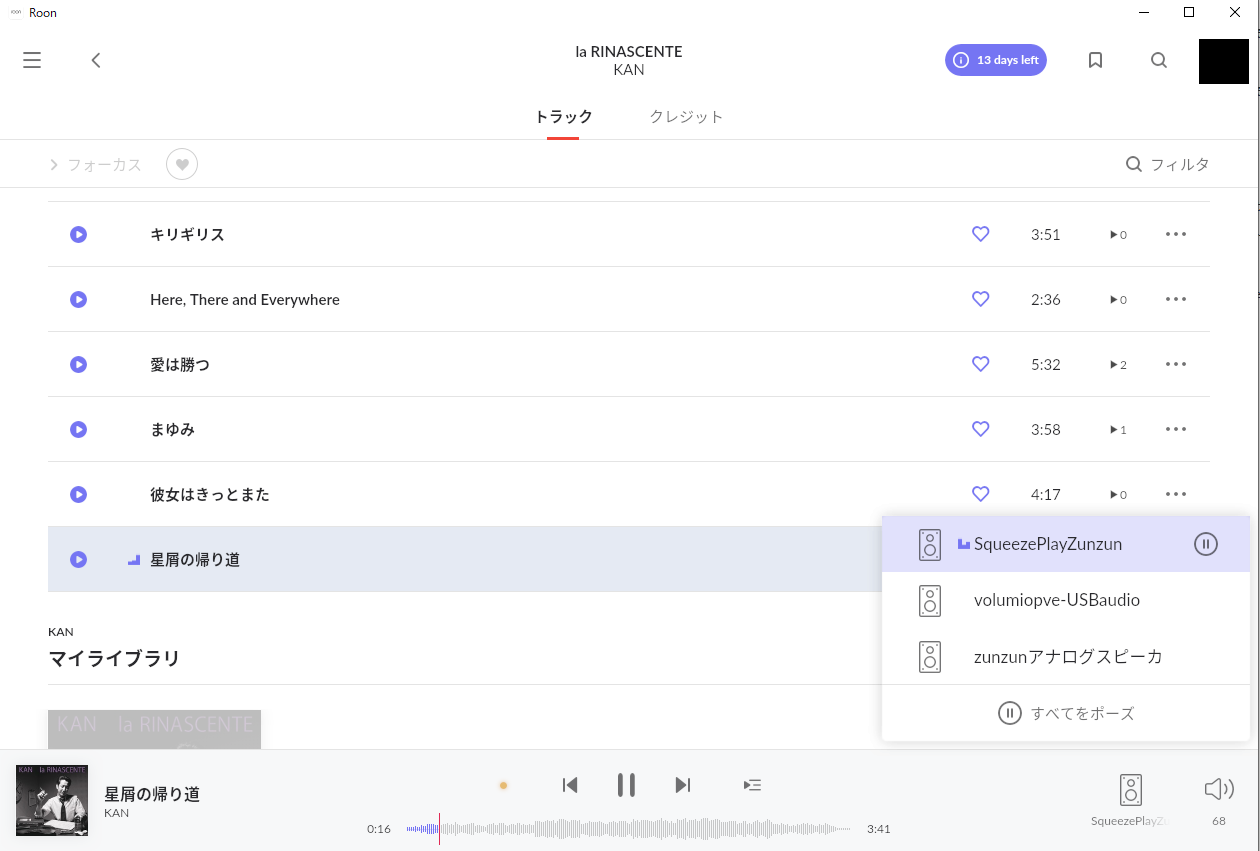The image size is (1260, 851).
Task: Open artist KAN in the footer
Action: pyautogui.click(x=116, y=813)
